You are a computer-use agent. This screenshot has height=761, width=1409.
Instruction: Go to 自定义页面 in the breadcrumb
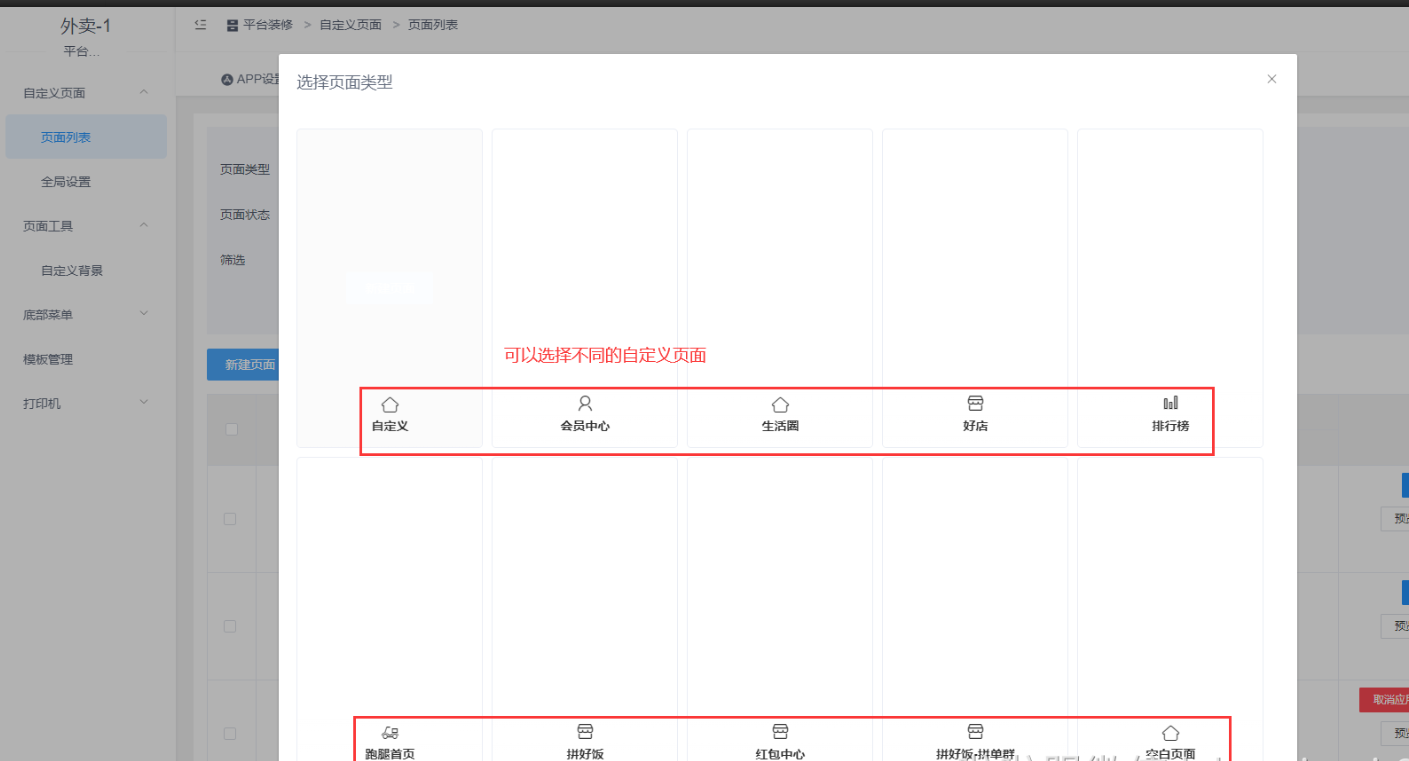[350, 25]
